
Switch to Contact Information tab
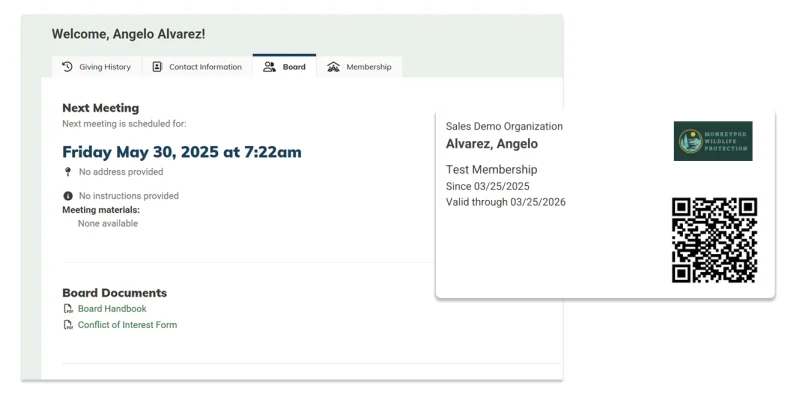197,67
